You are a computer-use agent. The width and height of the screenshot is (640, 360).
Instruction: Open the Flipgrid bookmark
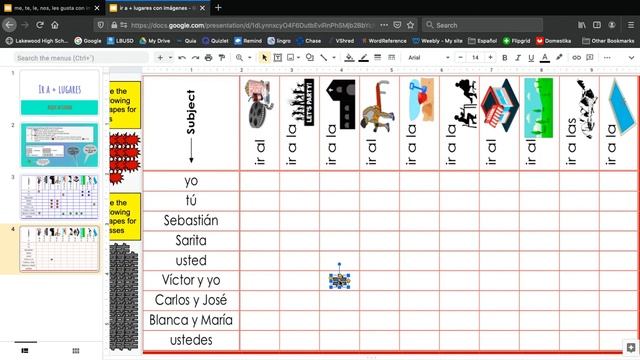(x=516, y=41)
